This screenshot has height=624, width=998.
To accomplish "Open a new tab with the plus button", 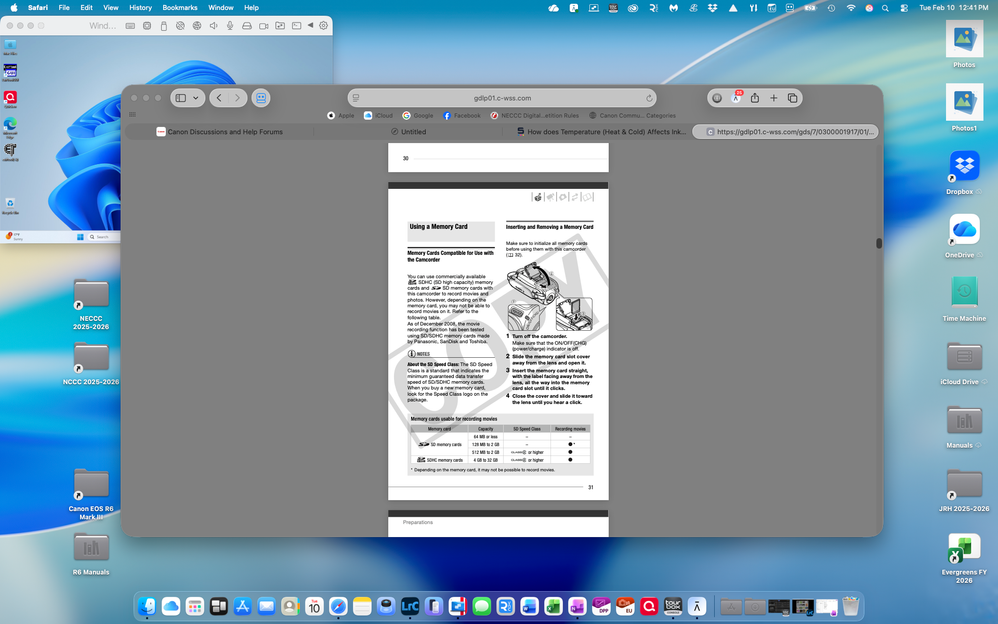I will click(x=773, y=98).
